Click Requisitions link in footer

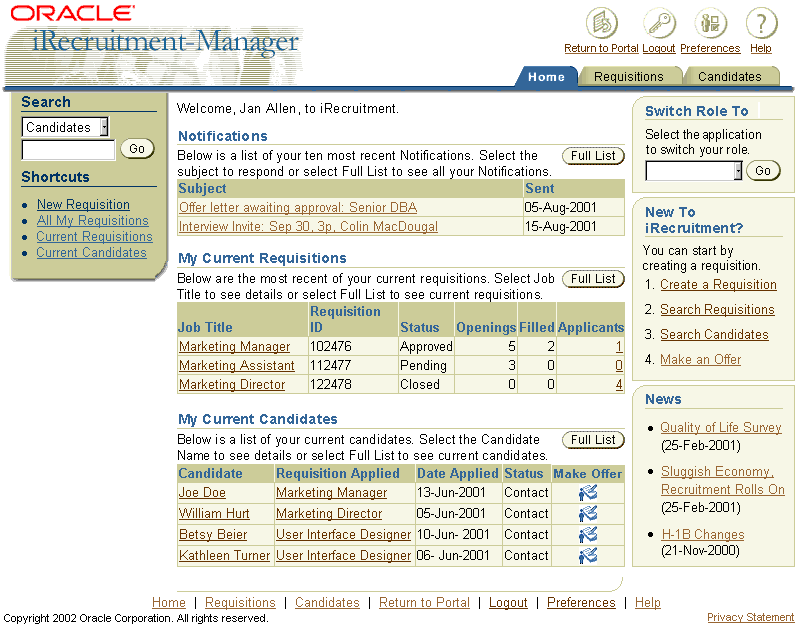(x=240, y=602)
